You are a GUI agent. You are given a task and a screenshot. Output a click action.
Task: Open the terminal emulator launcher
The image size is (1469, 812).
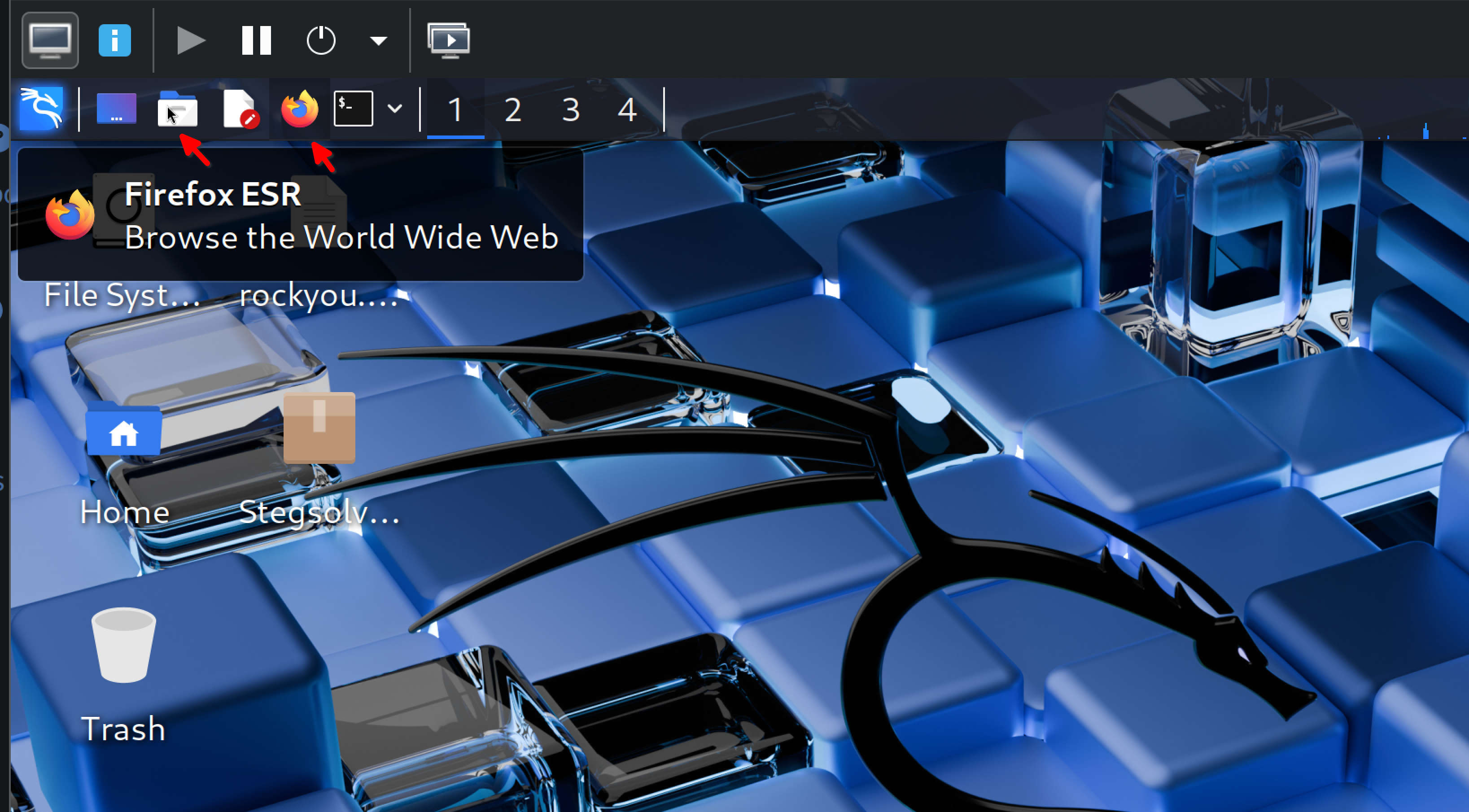[354, 108]
